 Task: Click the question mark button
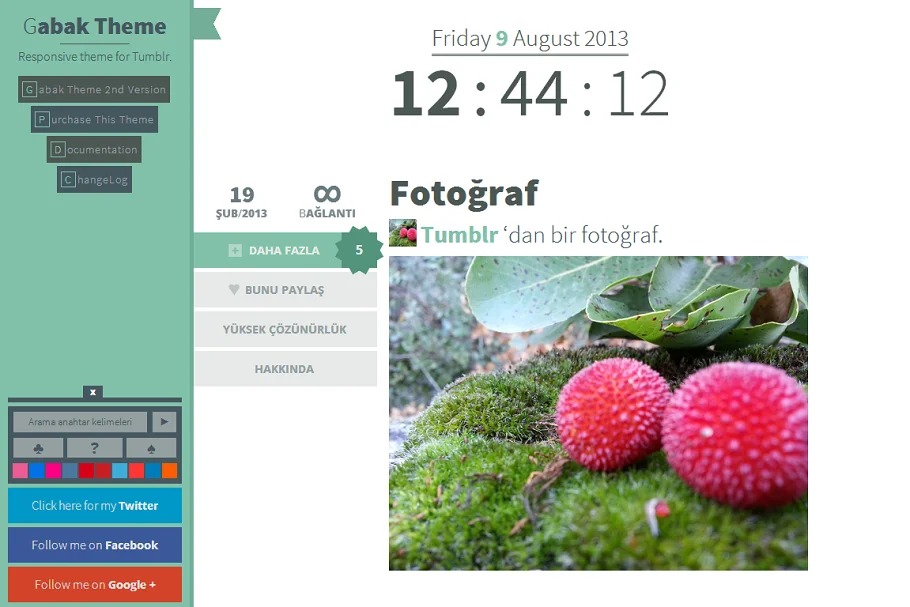coord(95,448)
